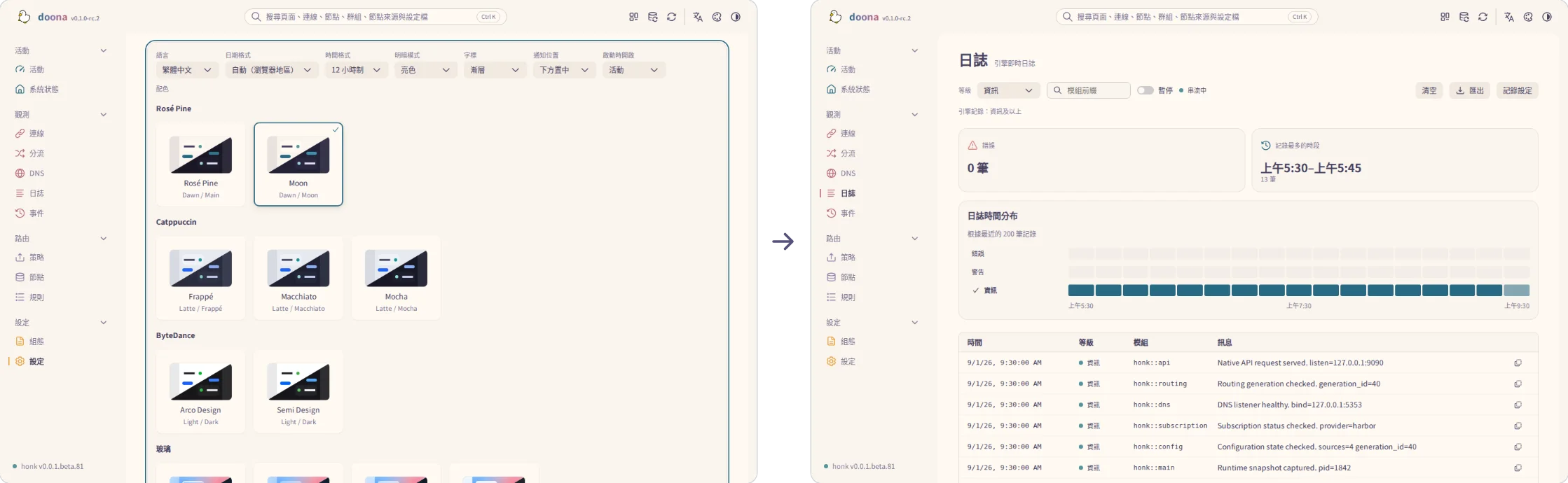Click palette icon in logs window header

click(1528, 17)
